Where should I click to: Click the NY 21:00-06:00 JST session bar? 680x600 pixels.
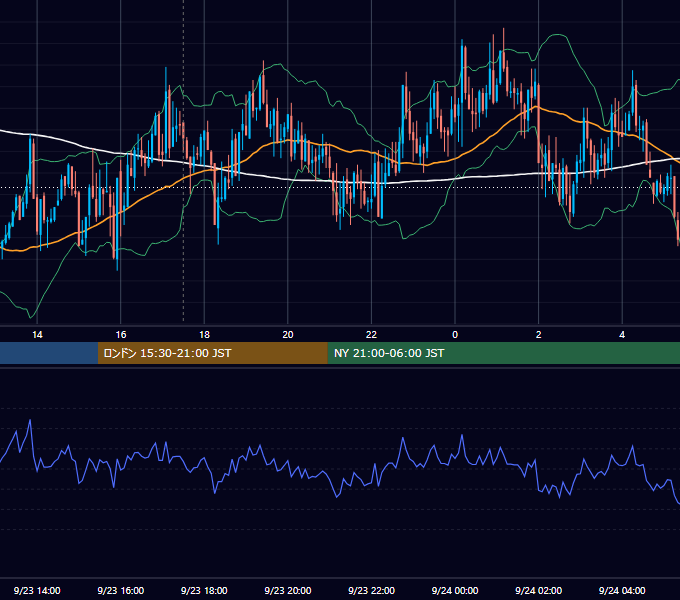pos(503,353)
